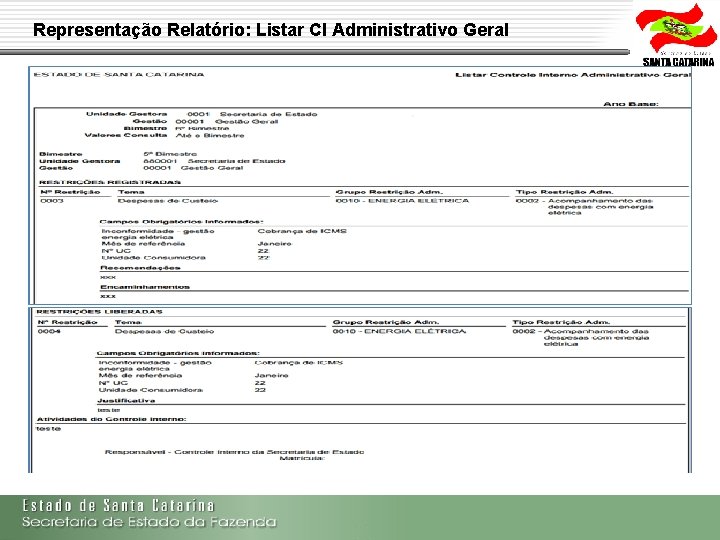This screenshot has height=540, width=720.
Task: Select the slide title 'Representação Relatório: Listar CI Administrativo Geral'
Action: tap(270, 30)
